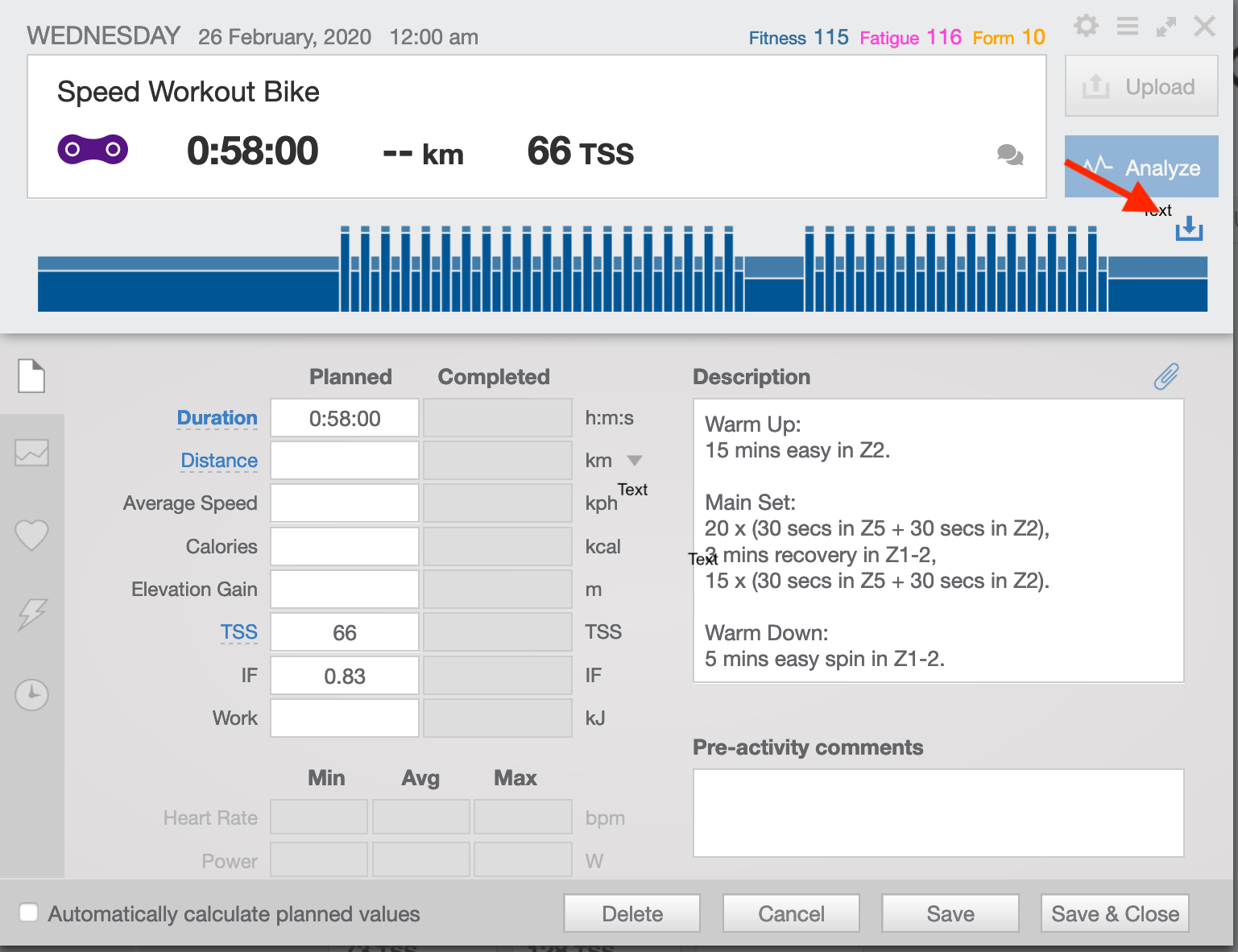Open the graph panel in left sidebar
Image resolution: width=1238 pixels, height=952 pixels.
click(x=31, y=453)
